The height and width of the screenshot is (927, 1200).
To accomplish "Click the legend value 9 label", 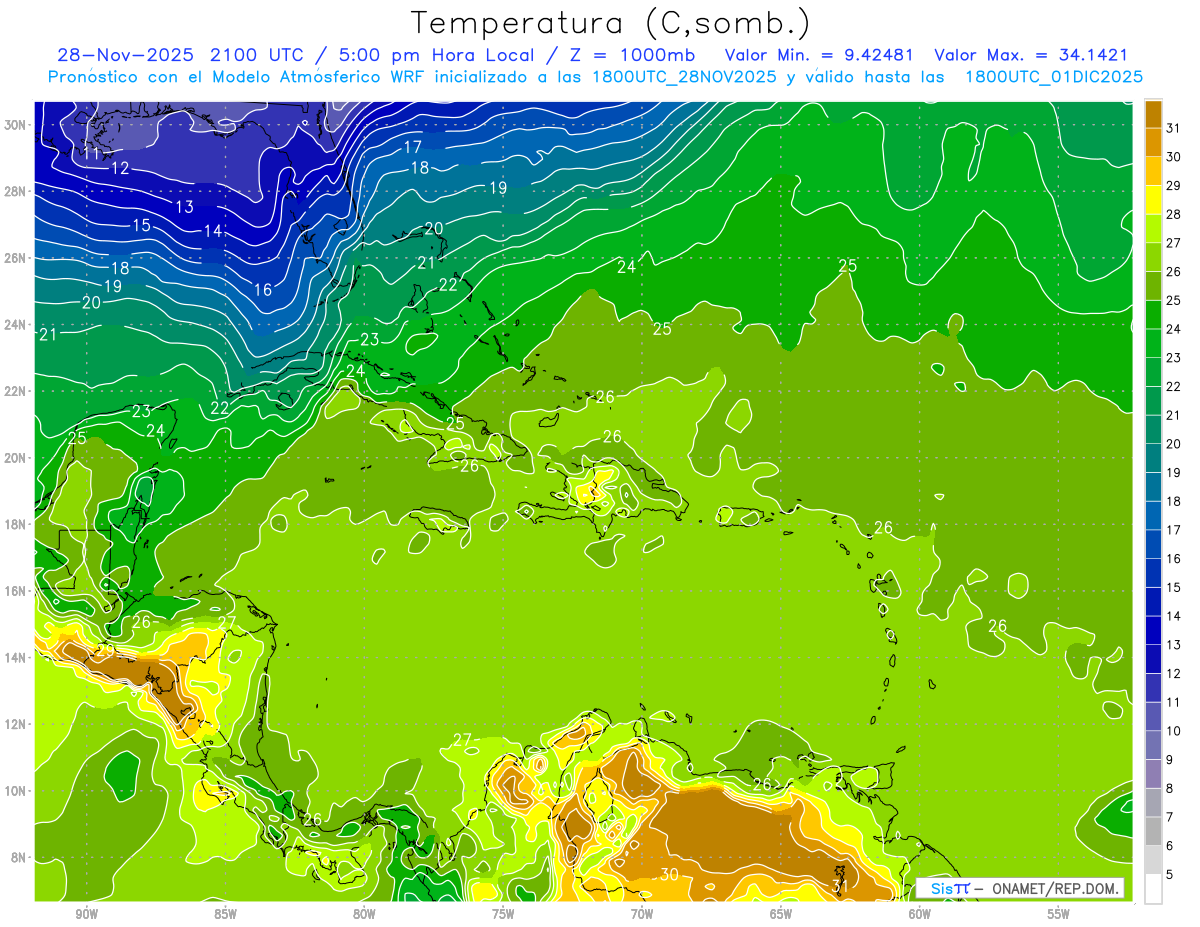I will pyautogui.click(x=1170, y=760).
